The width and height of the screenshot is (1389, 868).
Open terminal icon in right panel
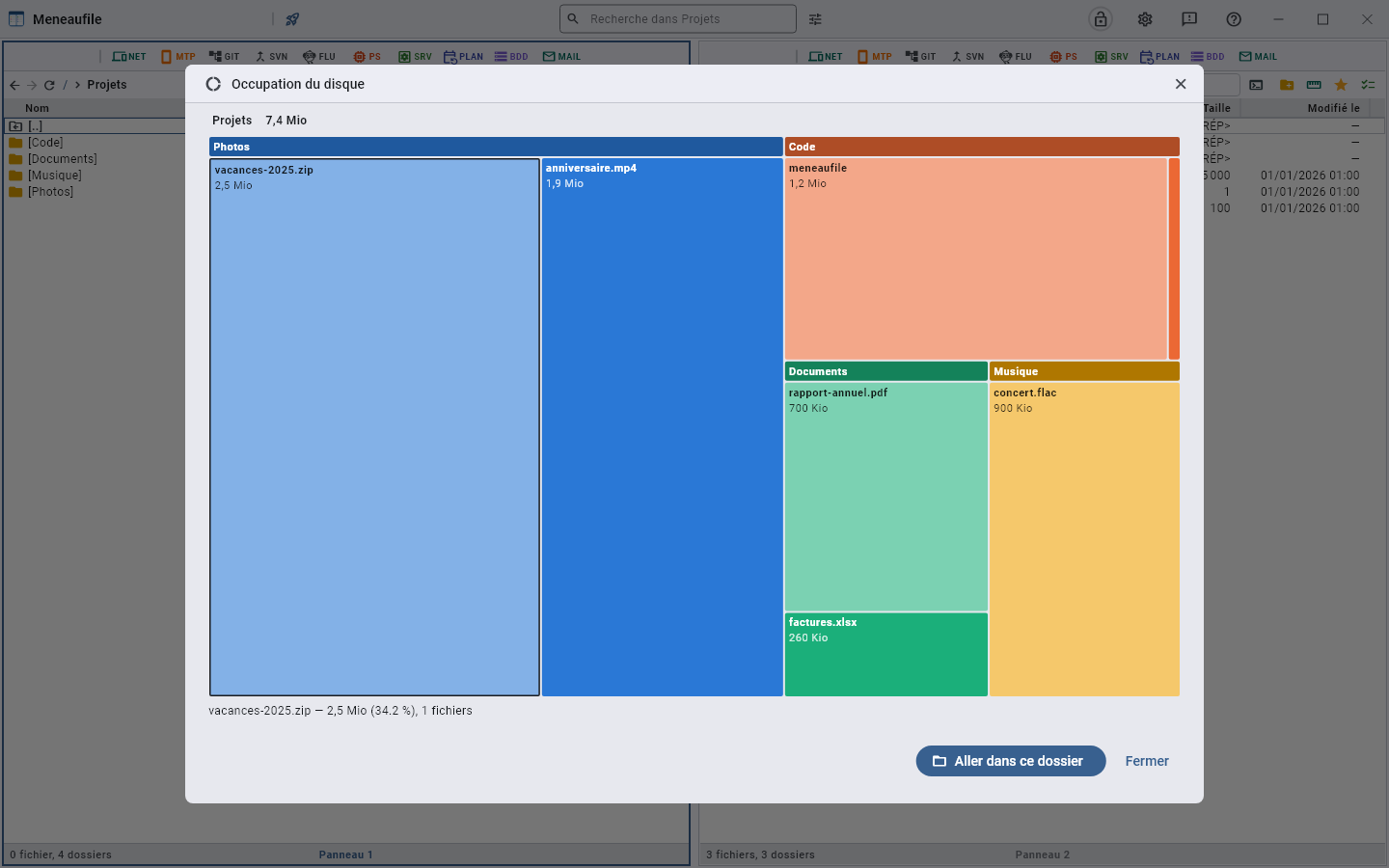point(1256,85)
